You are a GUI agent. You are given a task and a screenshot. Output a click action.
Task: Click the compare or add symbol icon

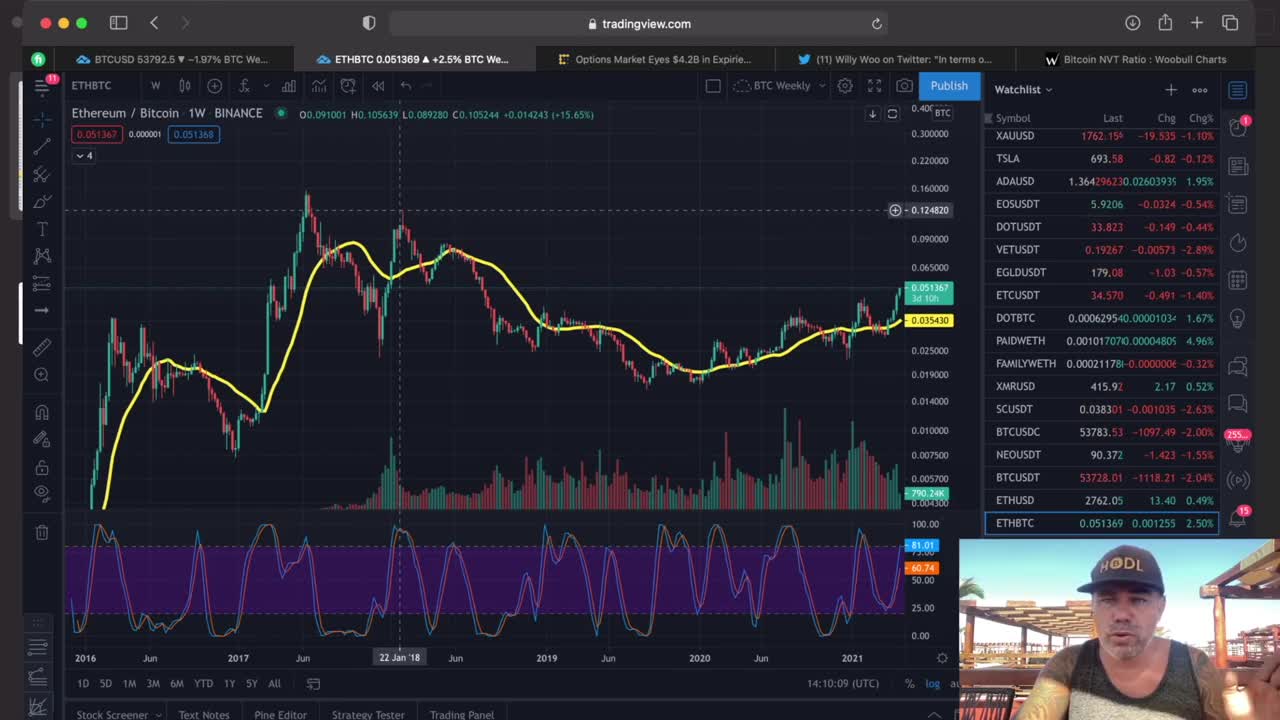pos(214,86)
